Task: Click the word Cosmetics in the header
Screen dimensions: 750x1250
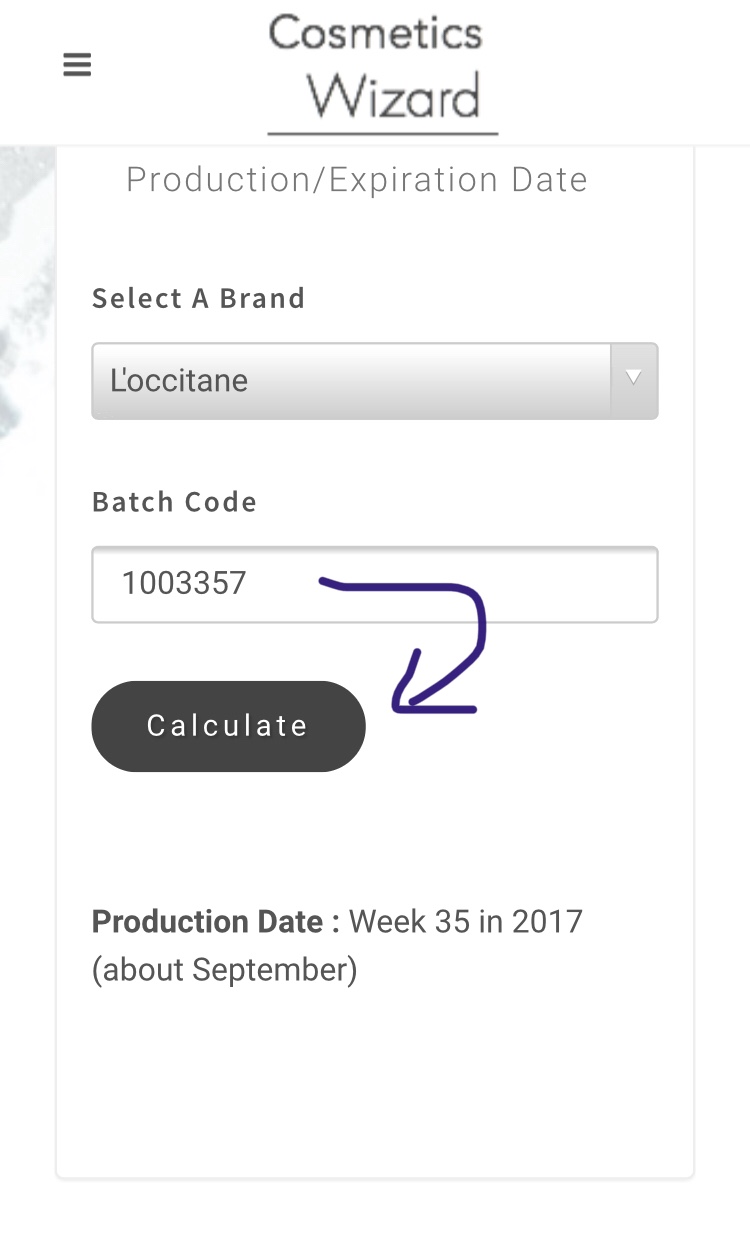Action: click(x=376, y=33)
